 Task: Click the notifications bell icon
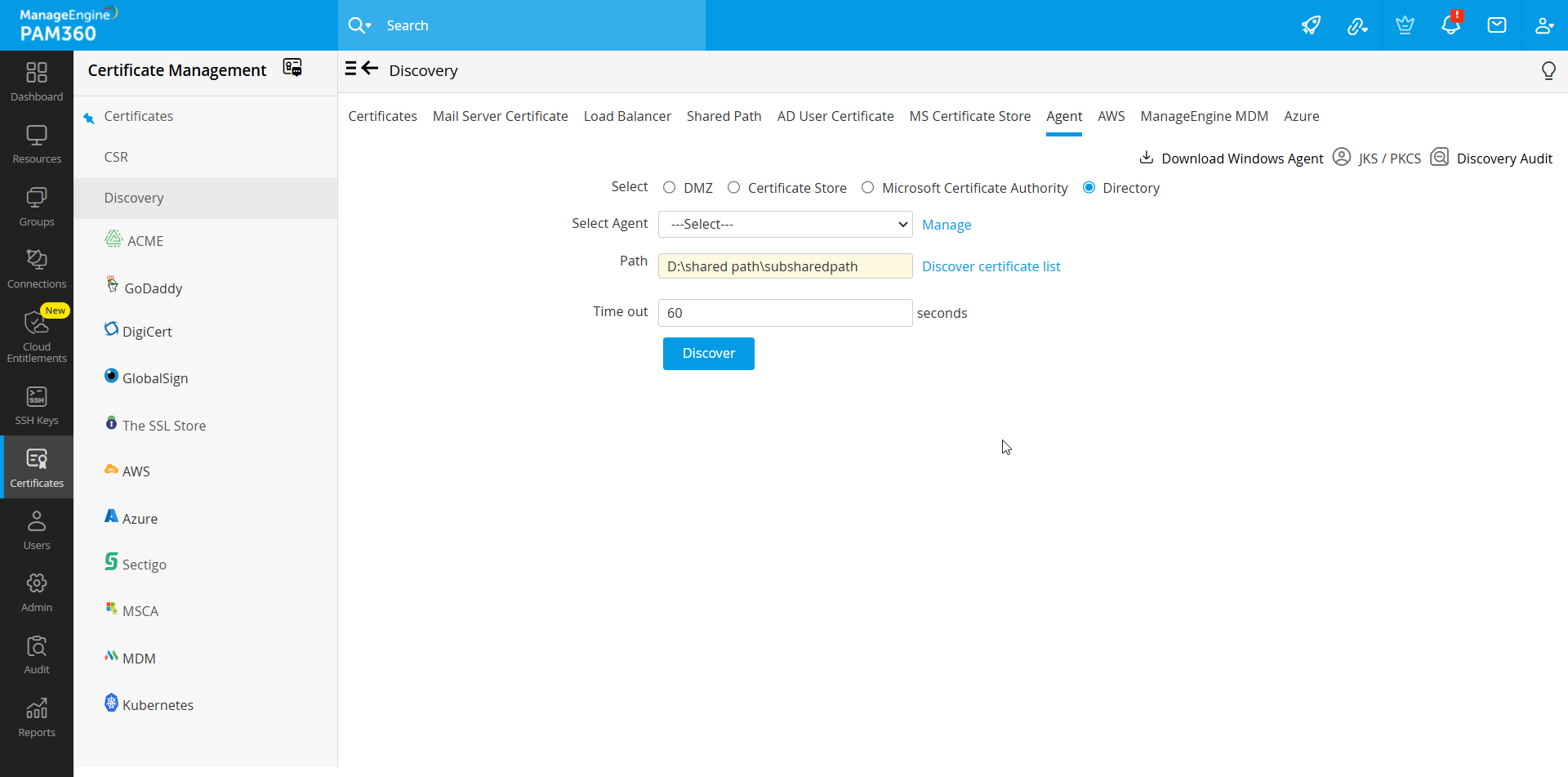1450,25
